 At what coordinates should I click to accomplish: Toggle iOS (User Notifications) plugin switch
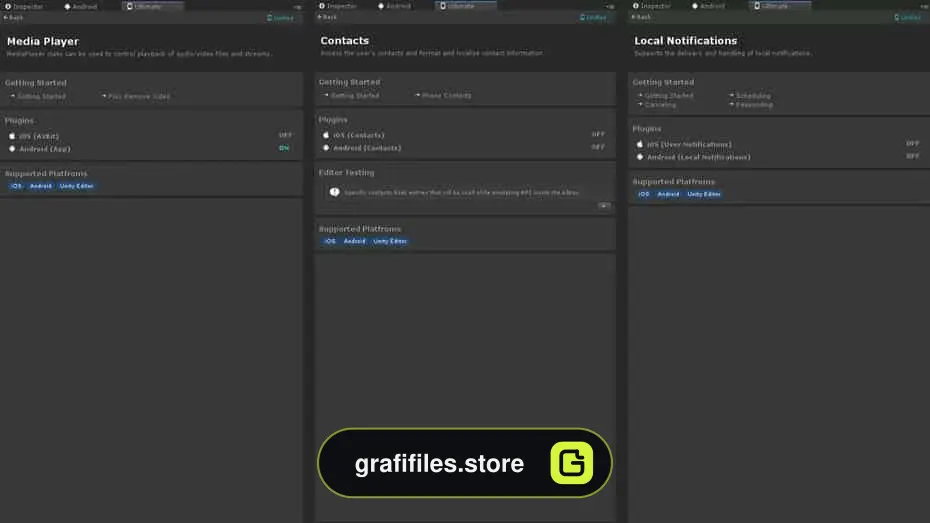coord(912,143)
